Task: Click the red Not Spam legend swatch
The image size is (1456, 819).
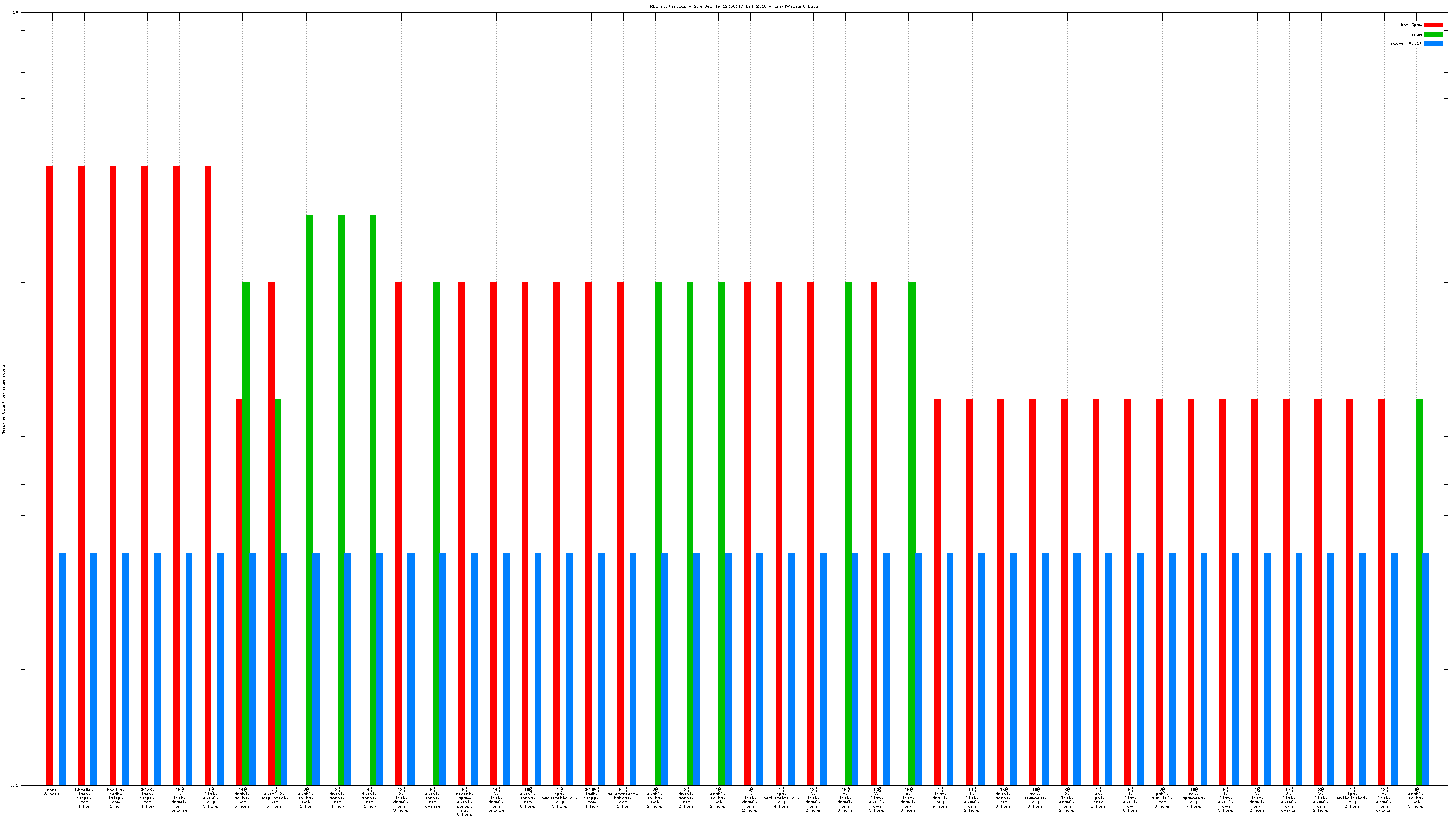Action: point(1433,25)
